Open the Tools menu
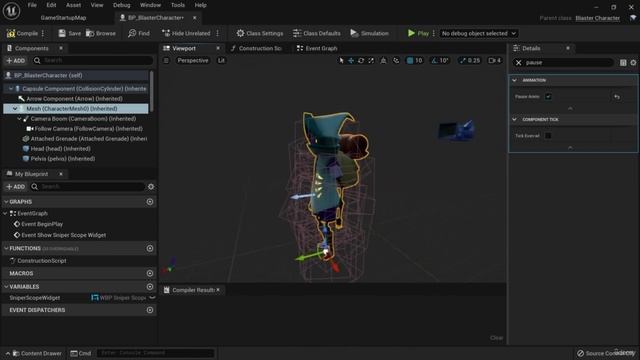The height and width of the screenshot is (360, 640). pyautogui.click(x=178, y=5)
